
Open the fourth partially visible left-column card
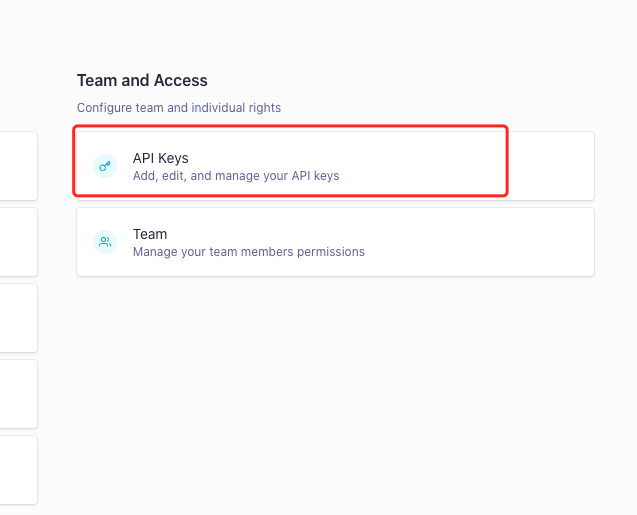click(x=18, y=394)
